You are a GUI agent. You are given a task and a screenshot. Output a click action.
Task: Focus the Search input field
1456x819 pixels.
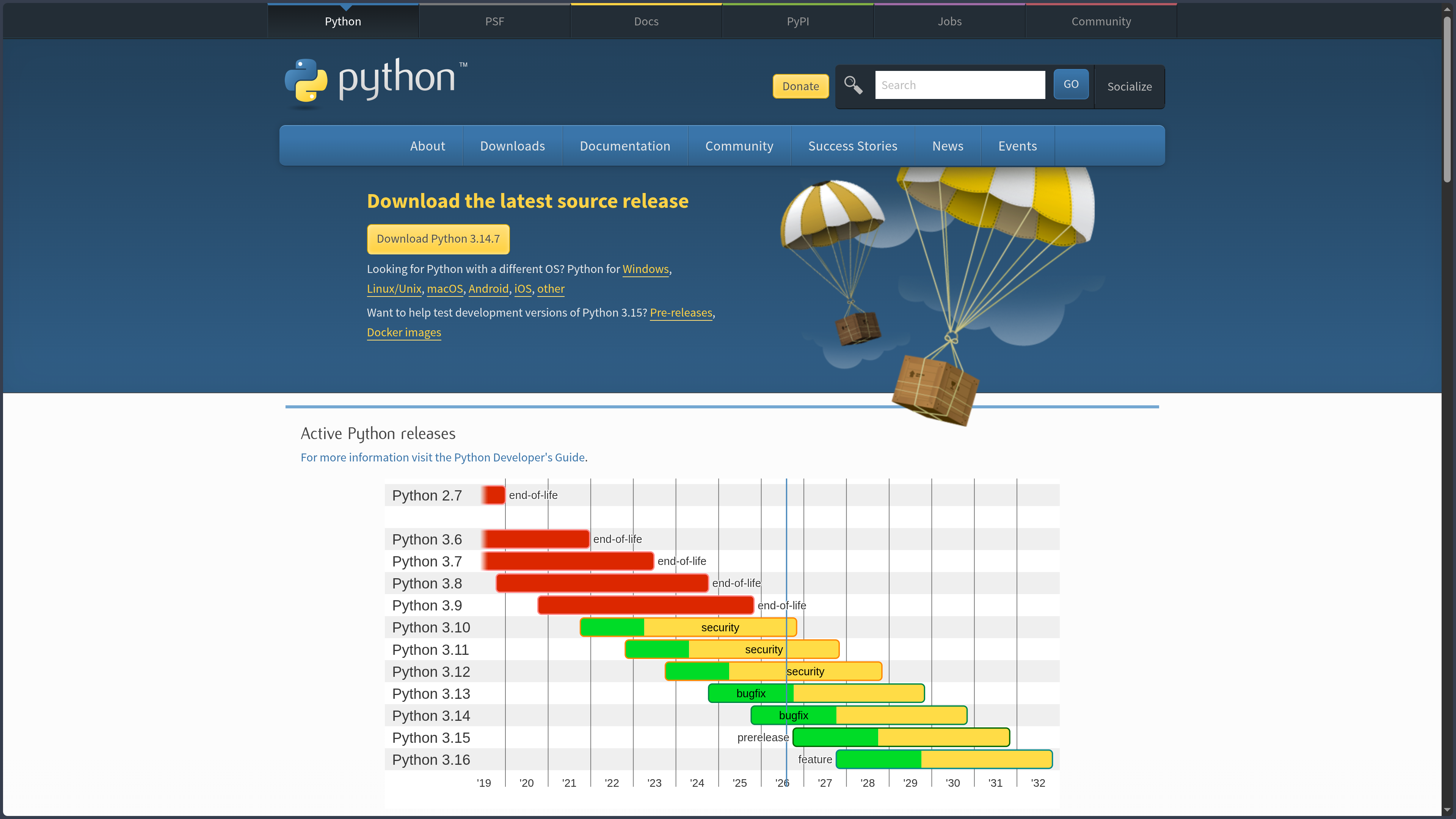[960, 85]
